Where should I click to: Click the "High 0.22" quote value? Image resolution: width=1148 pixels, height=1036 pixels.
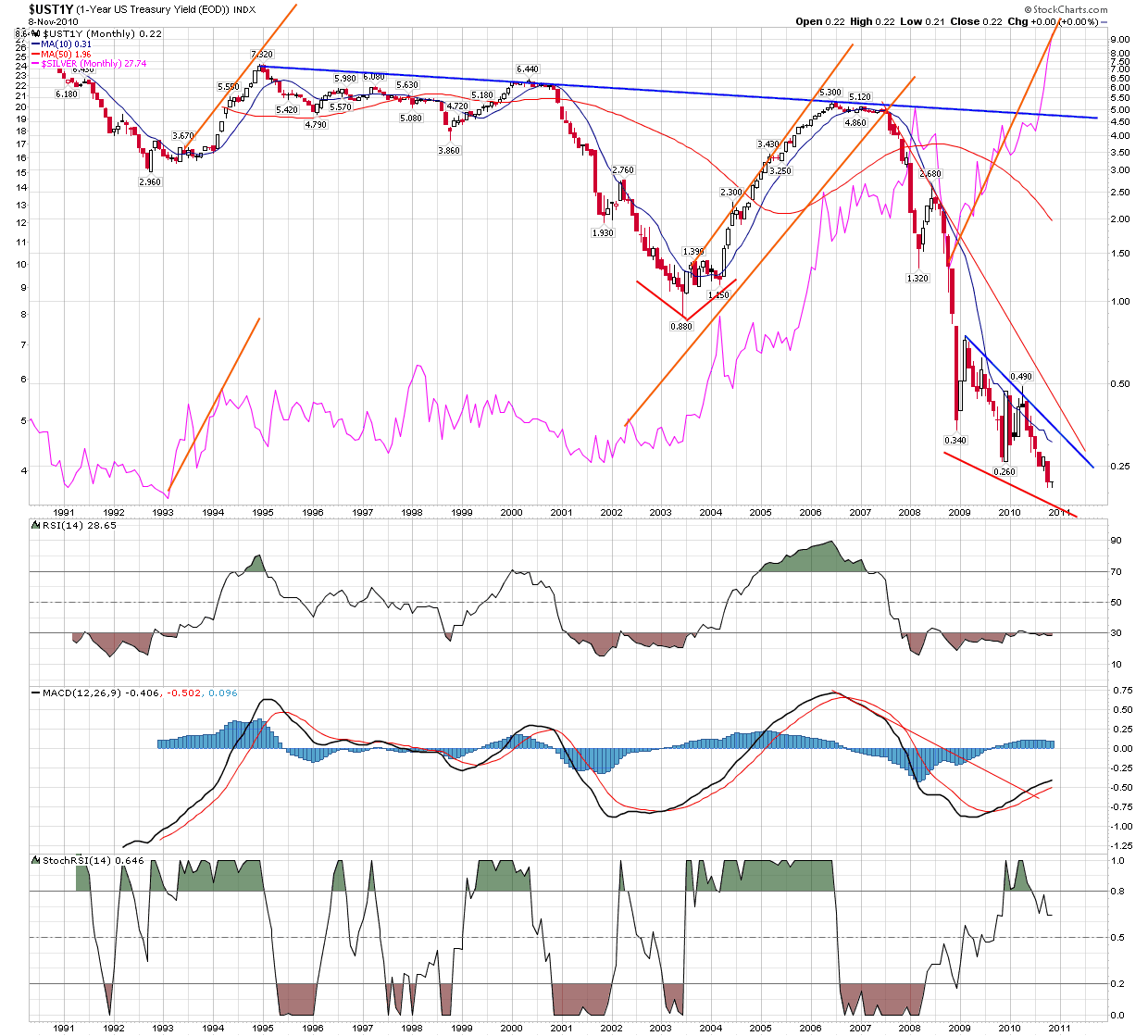[874, 21]
